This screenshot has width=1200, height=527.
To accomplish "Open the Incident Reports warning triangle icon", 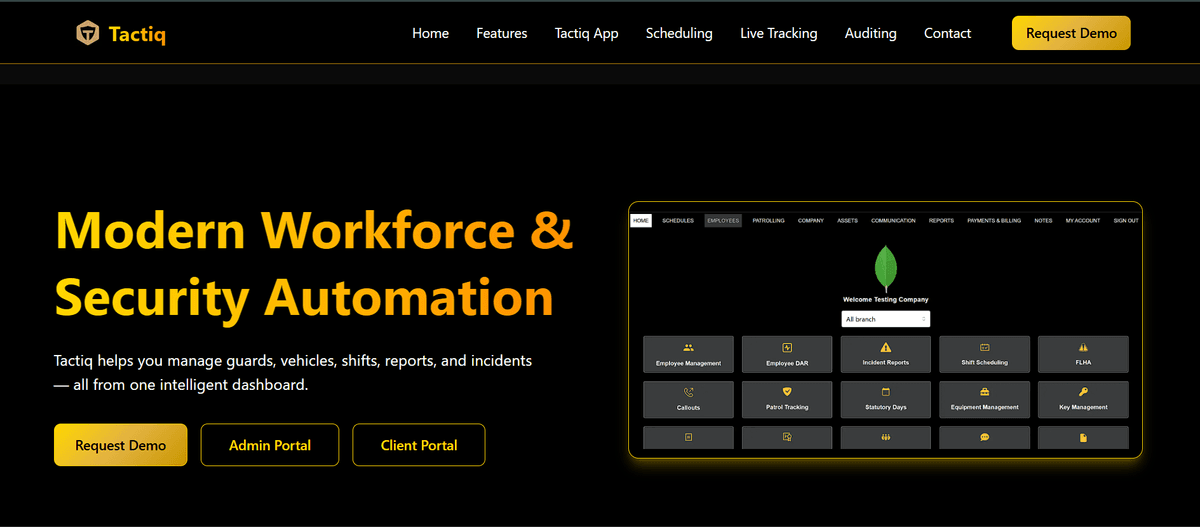I will (x=885, y=347).
